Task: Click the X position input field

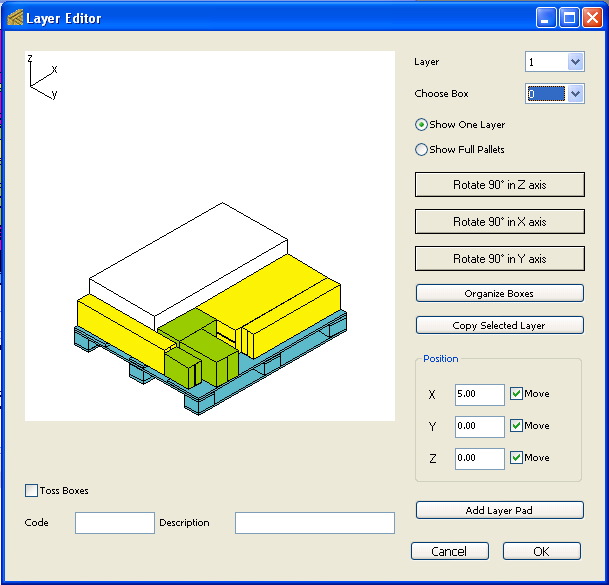Action: click(480, 395)
